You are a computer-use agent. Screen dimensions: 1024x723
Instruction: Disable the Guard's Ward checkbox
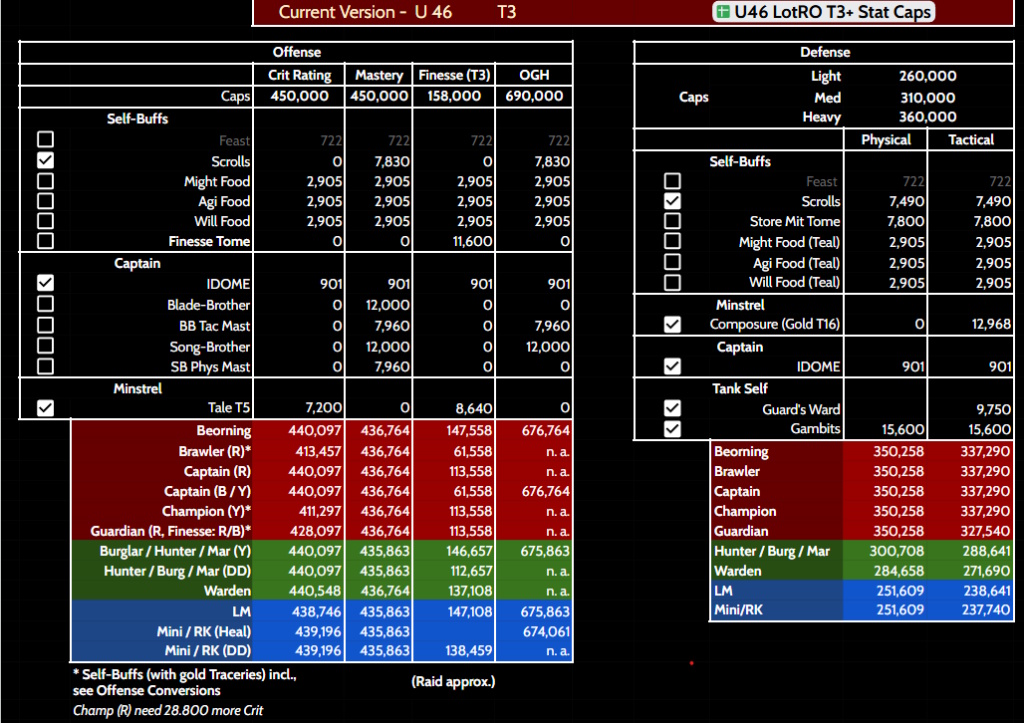672,408
